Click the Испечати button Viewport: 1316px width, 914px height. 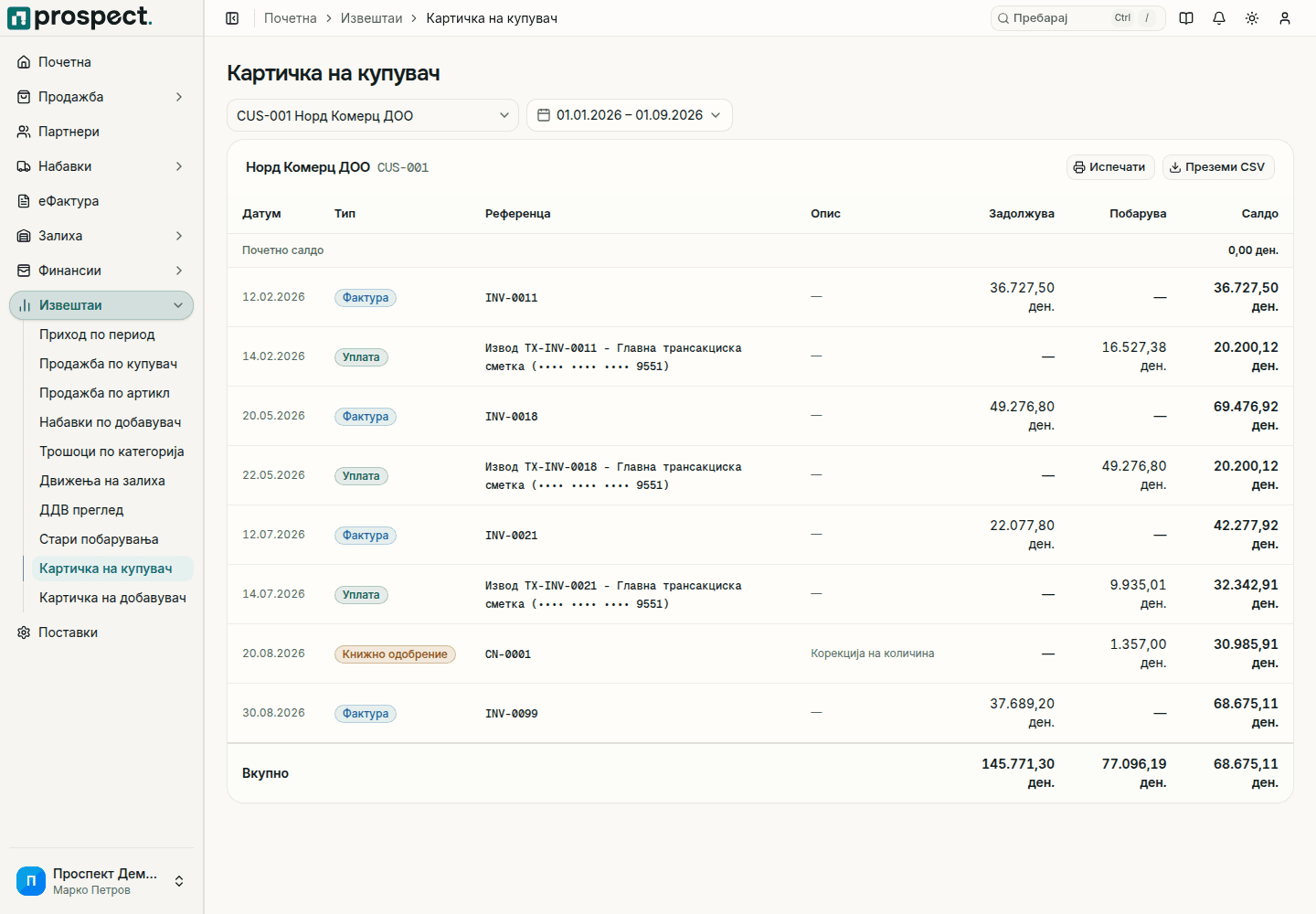1110,167
